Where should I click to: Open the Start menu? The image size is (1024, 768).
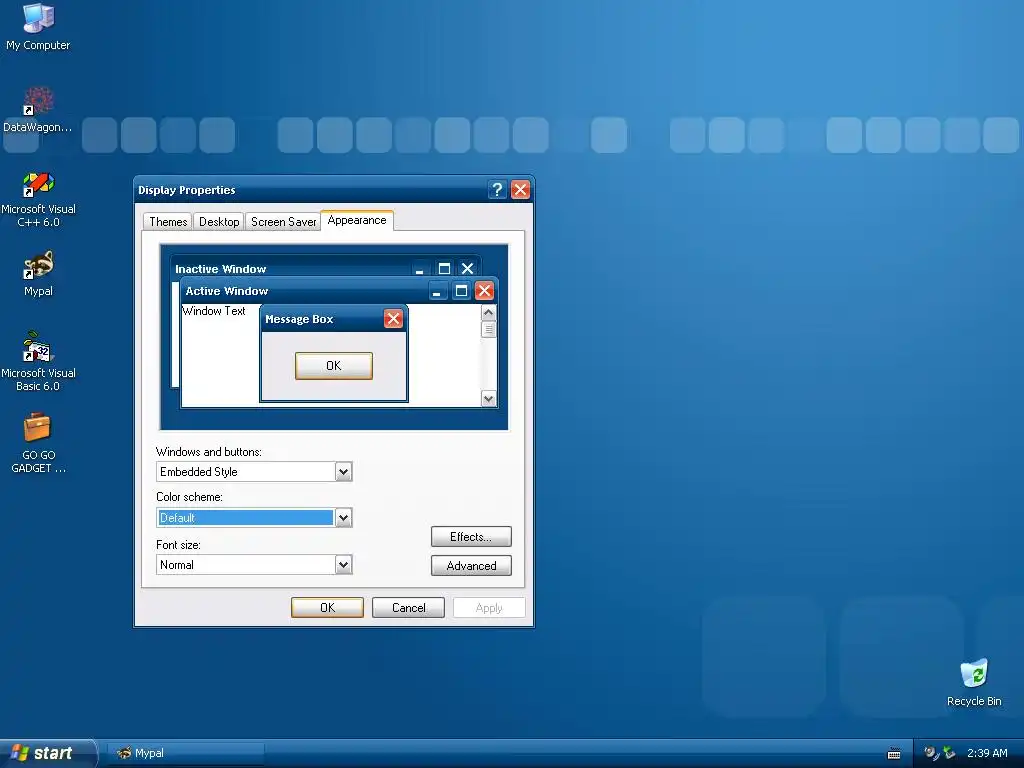pos(47,753)
